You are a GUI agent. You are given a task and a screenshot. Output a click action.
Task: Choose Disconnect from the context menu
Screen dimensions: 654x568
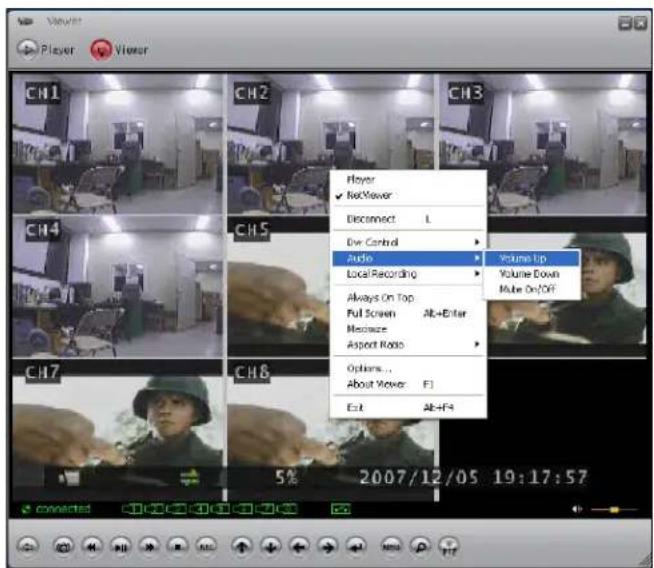[371, 219]
